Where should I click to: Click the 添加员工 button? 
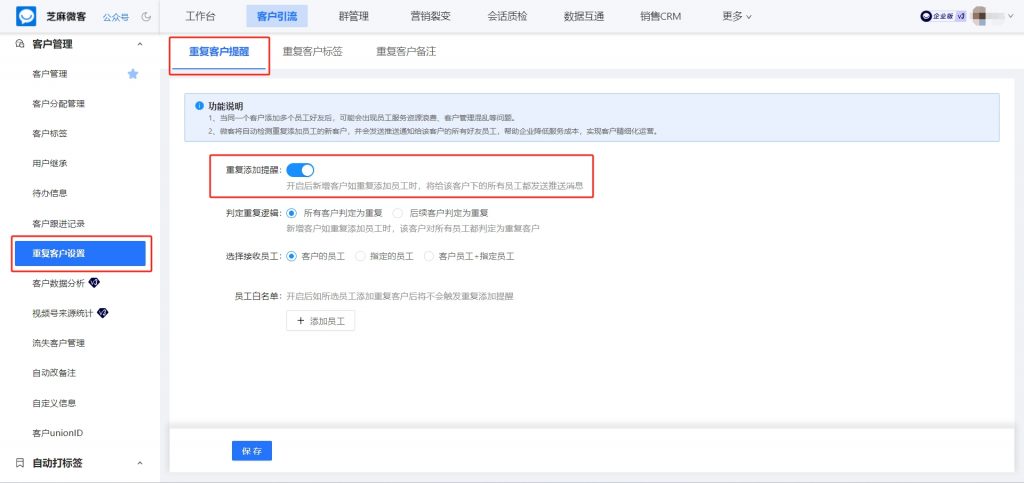[x=320, y=321]
